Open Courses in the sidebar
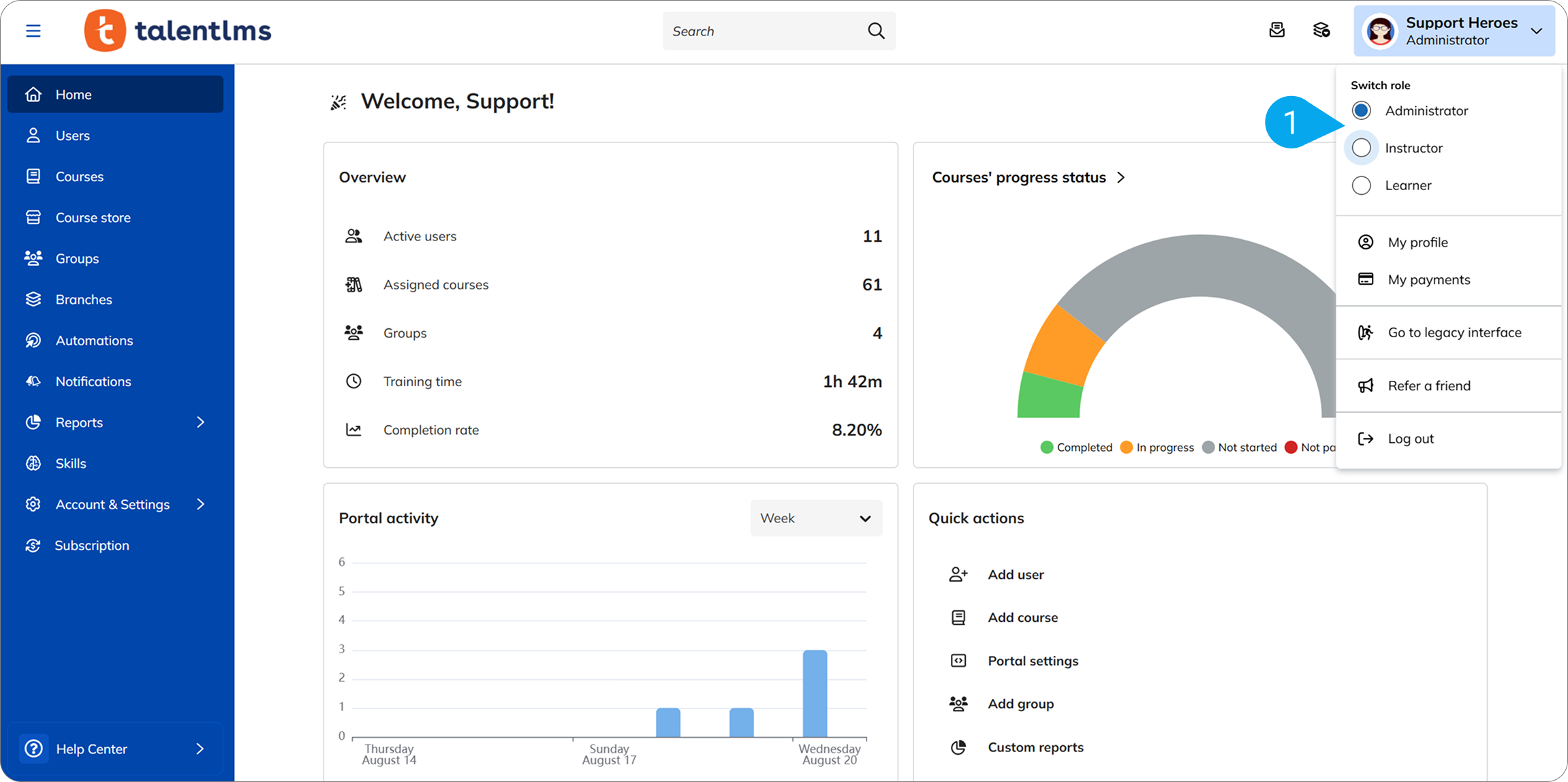The height and width of the screenshot is (782, 1568). pos(79,176)
